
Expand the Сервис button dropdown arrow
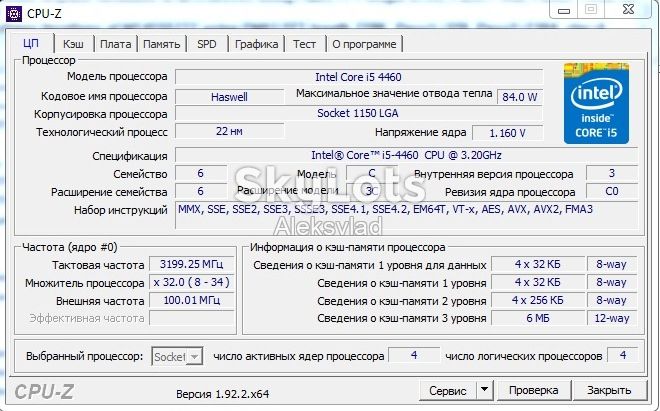coord(484,390)
